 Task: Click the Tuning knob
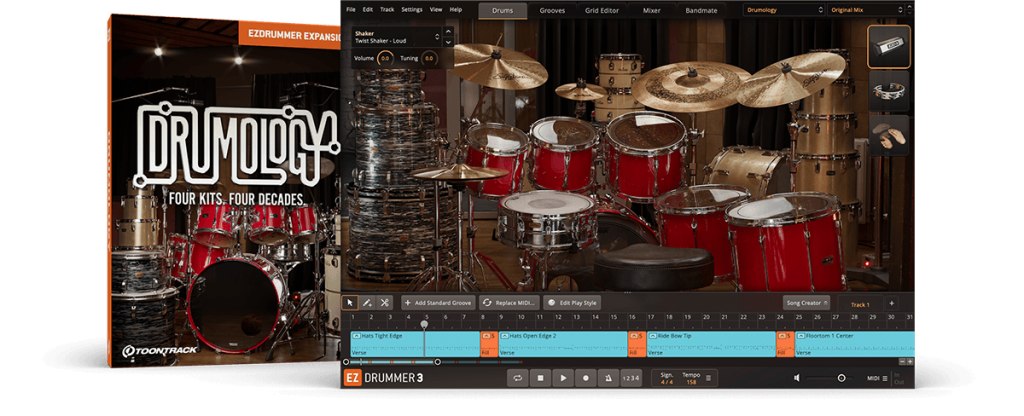click(x=428, y=59)
